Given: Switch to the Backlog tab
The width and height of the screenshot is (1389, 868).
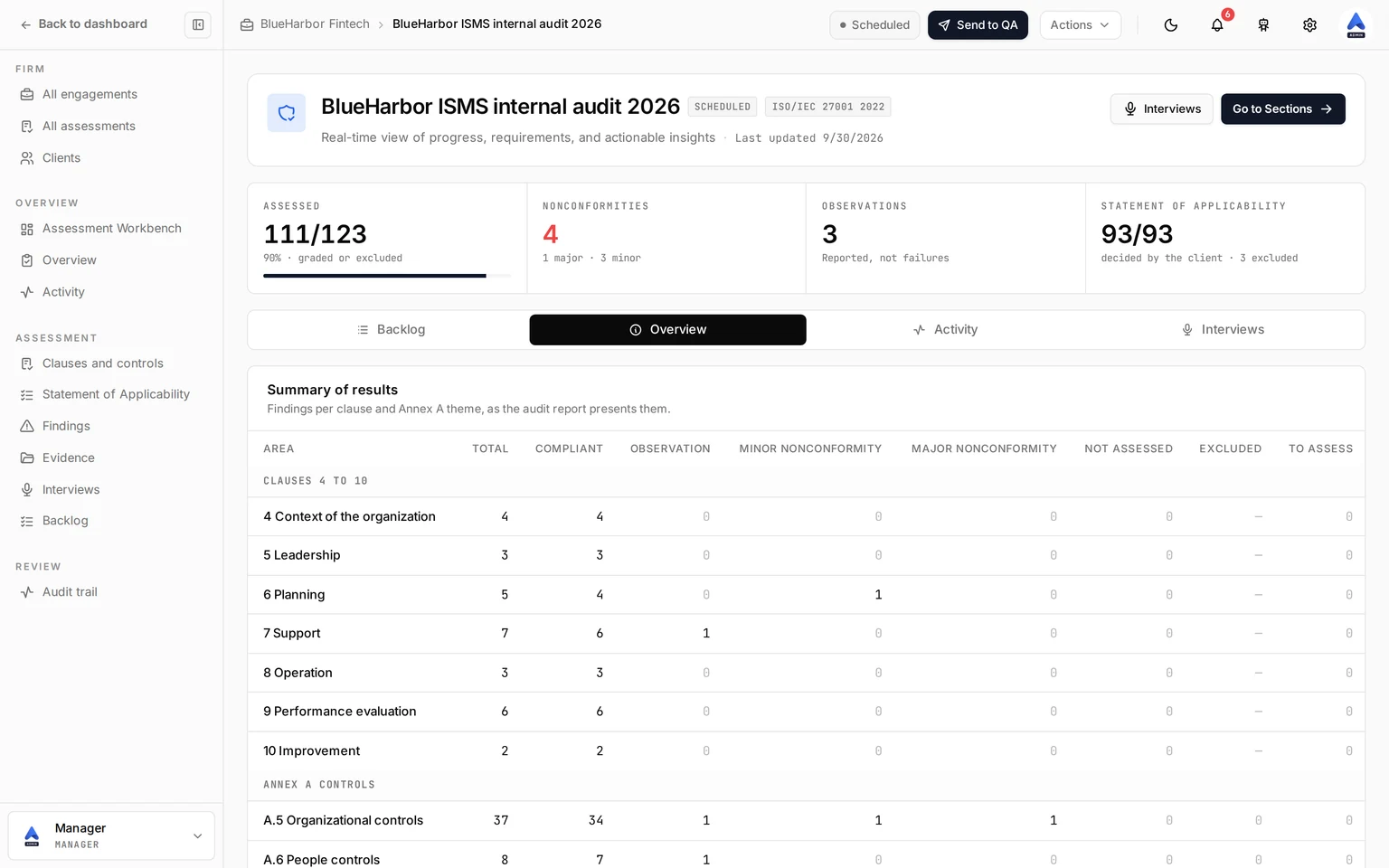Looking at the screenshot, I should [391, 330].
